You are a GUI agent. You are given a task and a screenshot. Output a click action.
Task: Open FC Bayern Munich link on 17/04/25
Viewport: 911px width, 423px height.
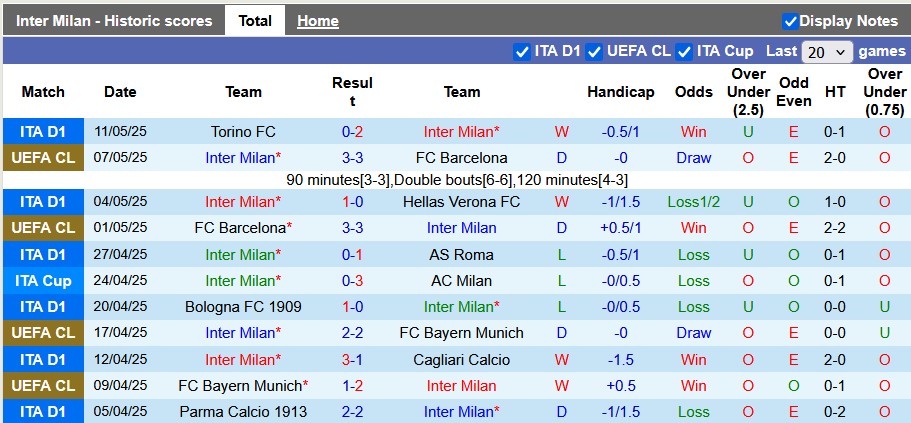(461, 333)
